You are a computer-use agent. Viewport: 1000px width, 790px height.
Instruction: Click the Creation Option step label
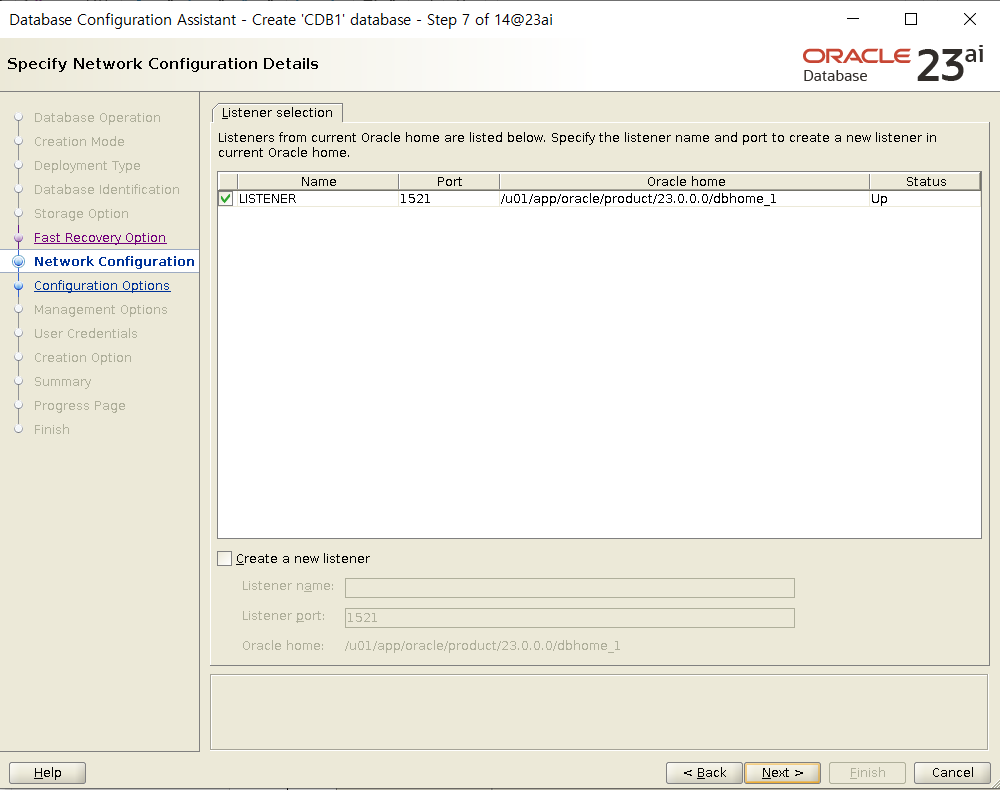pos(83,358)
